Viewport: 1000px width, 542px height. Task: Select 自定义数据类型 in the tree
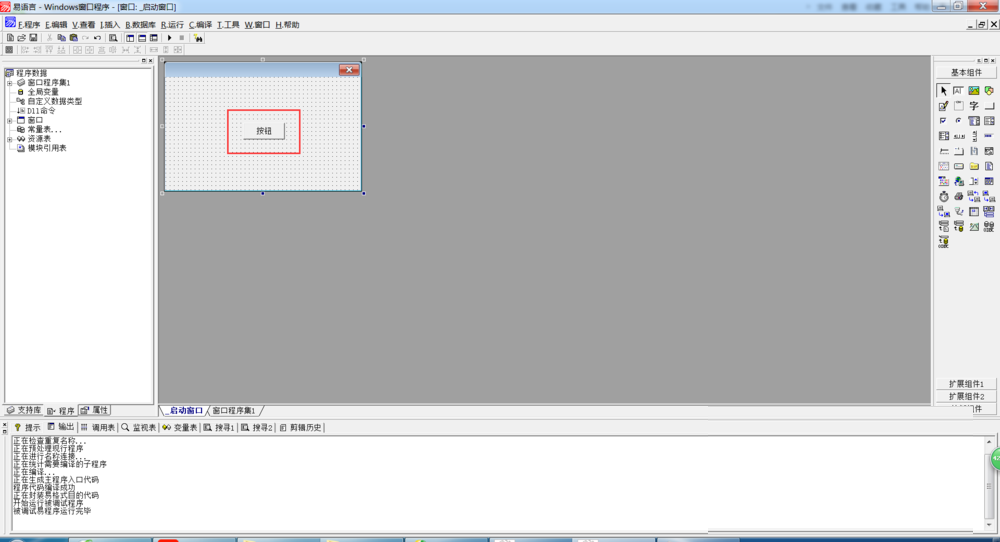pyautogui.click(x=54, y=101)
